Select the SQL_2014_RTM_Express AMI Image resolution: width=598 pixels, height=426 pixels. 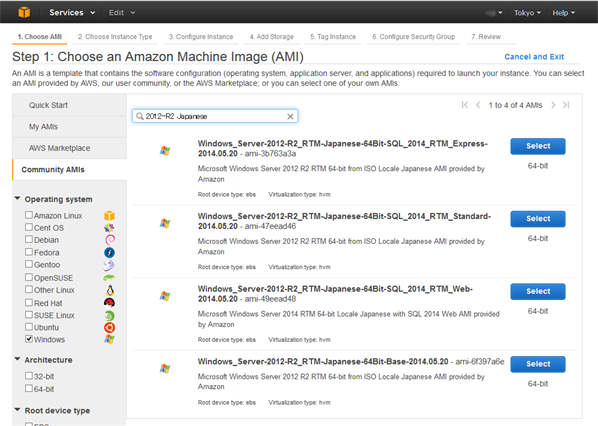[538, 146]
